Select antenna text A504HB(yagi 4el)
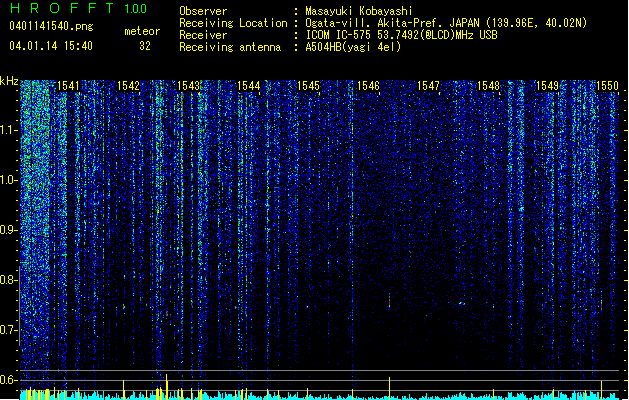Screen dimensions: 629x400 tap(353, 47)
